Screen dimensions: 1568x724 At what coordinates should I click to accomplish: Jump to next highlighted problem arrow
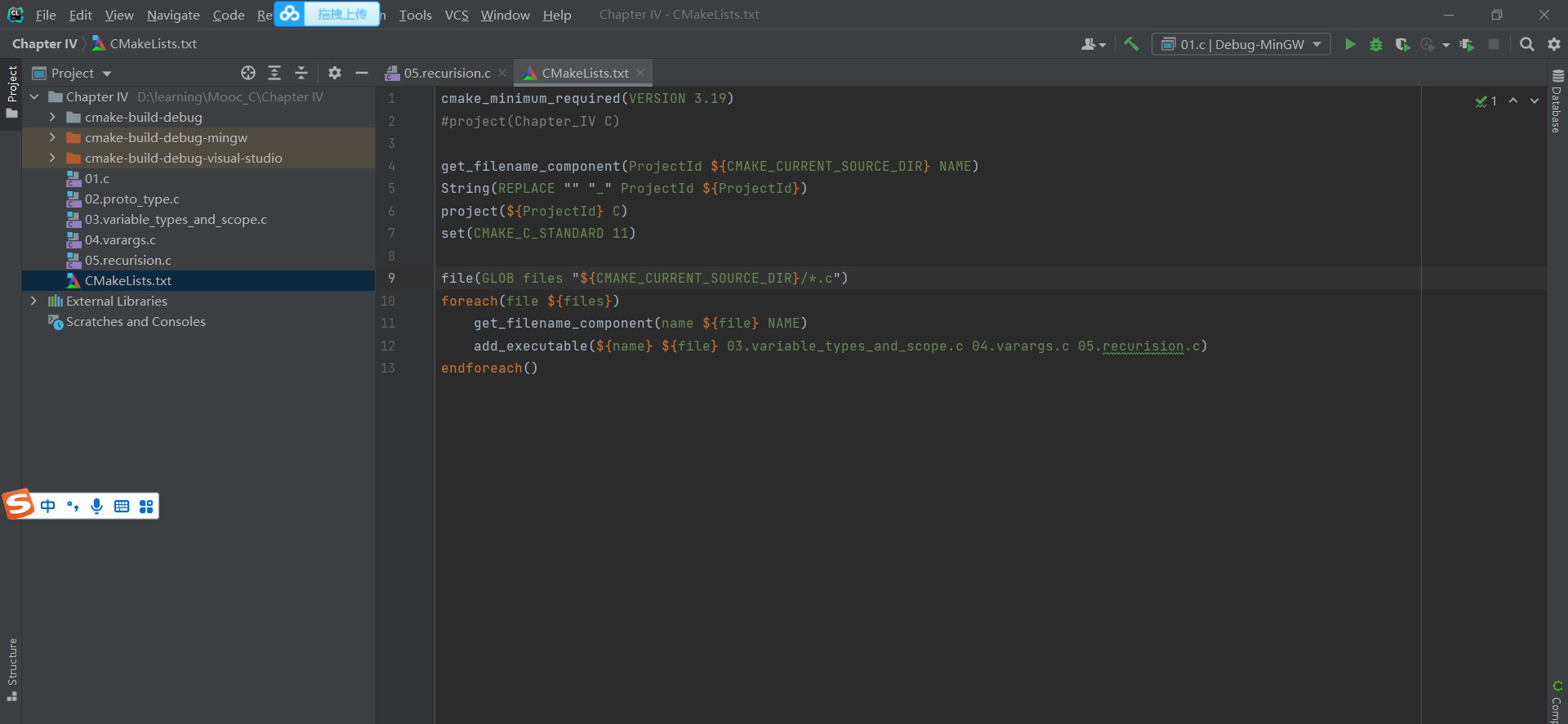[1535, 101]
